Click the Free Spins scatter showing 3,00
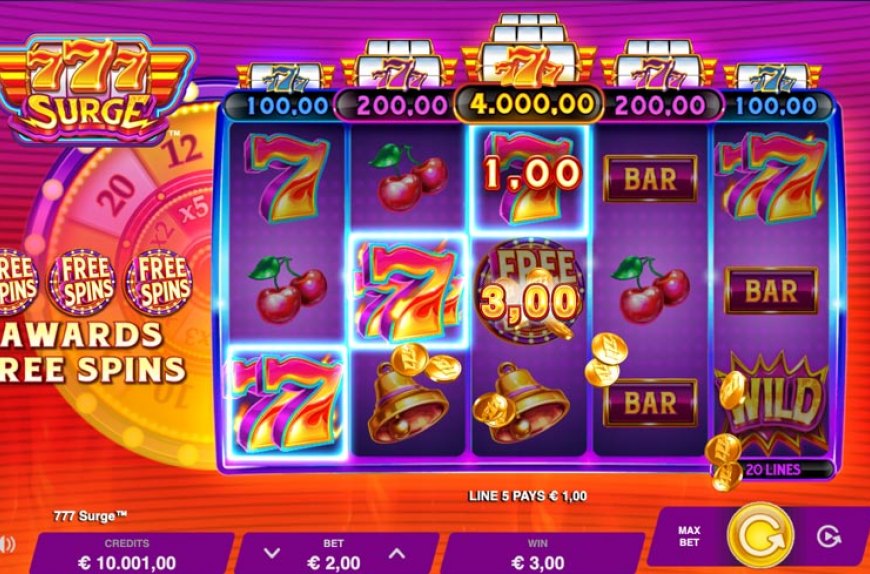This screenshot has height=574, width=870. 529,291
